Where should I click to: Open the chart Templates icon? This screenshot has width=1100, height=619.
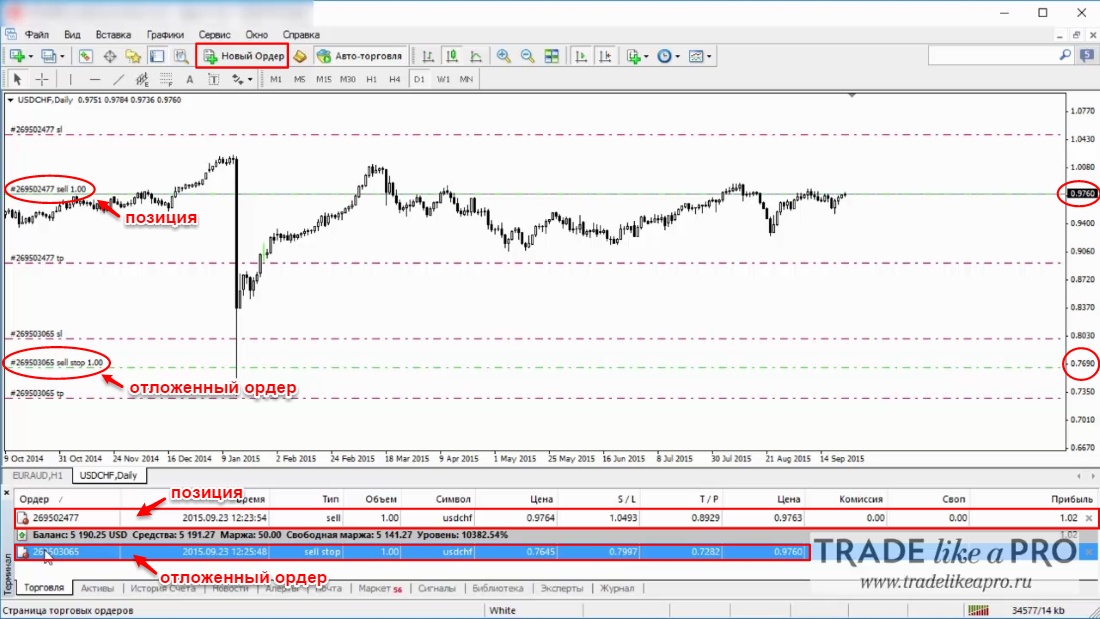[696, 56]
